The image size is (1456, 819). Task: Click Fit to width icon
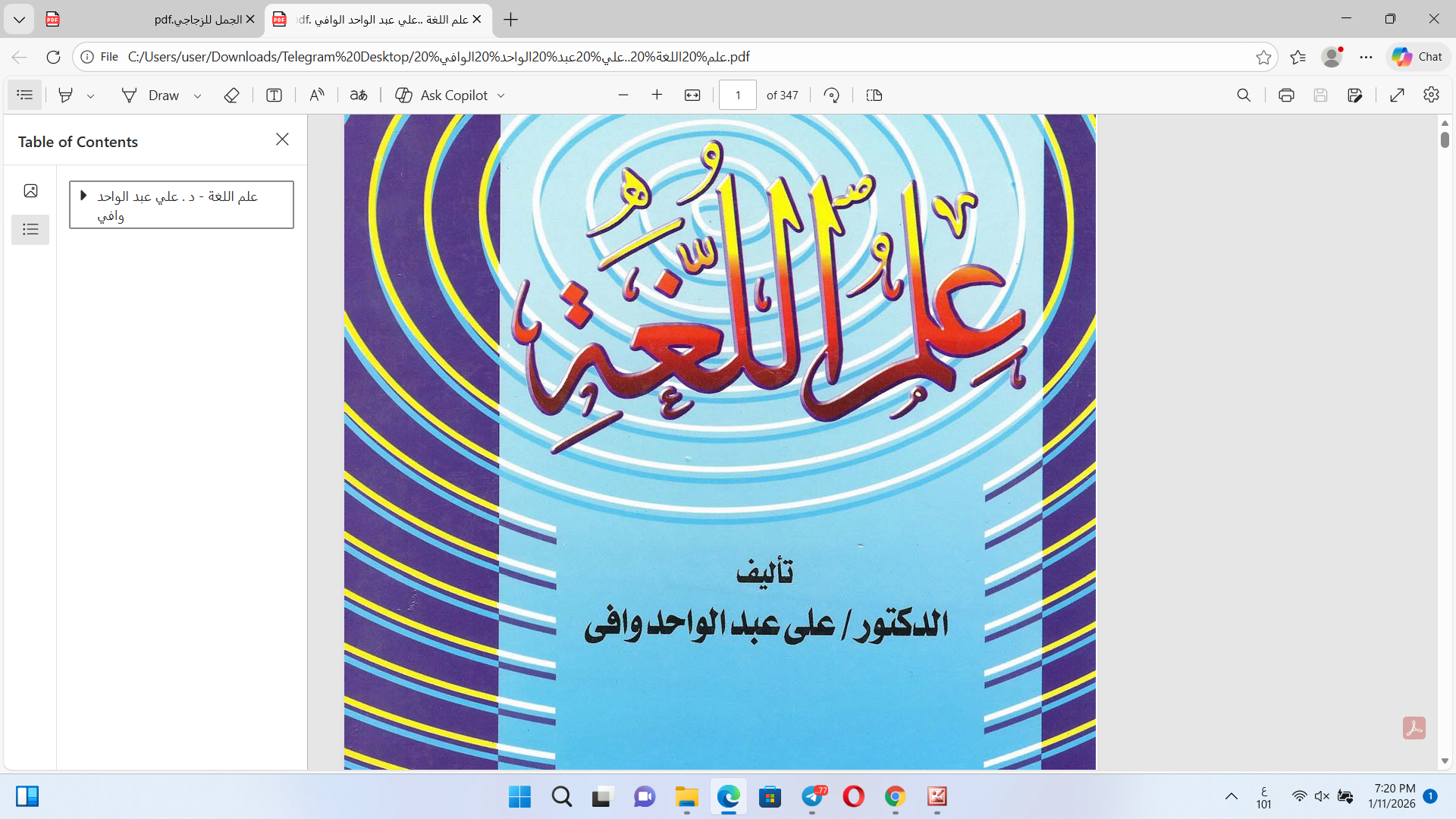(692, 95)
